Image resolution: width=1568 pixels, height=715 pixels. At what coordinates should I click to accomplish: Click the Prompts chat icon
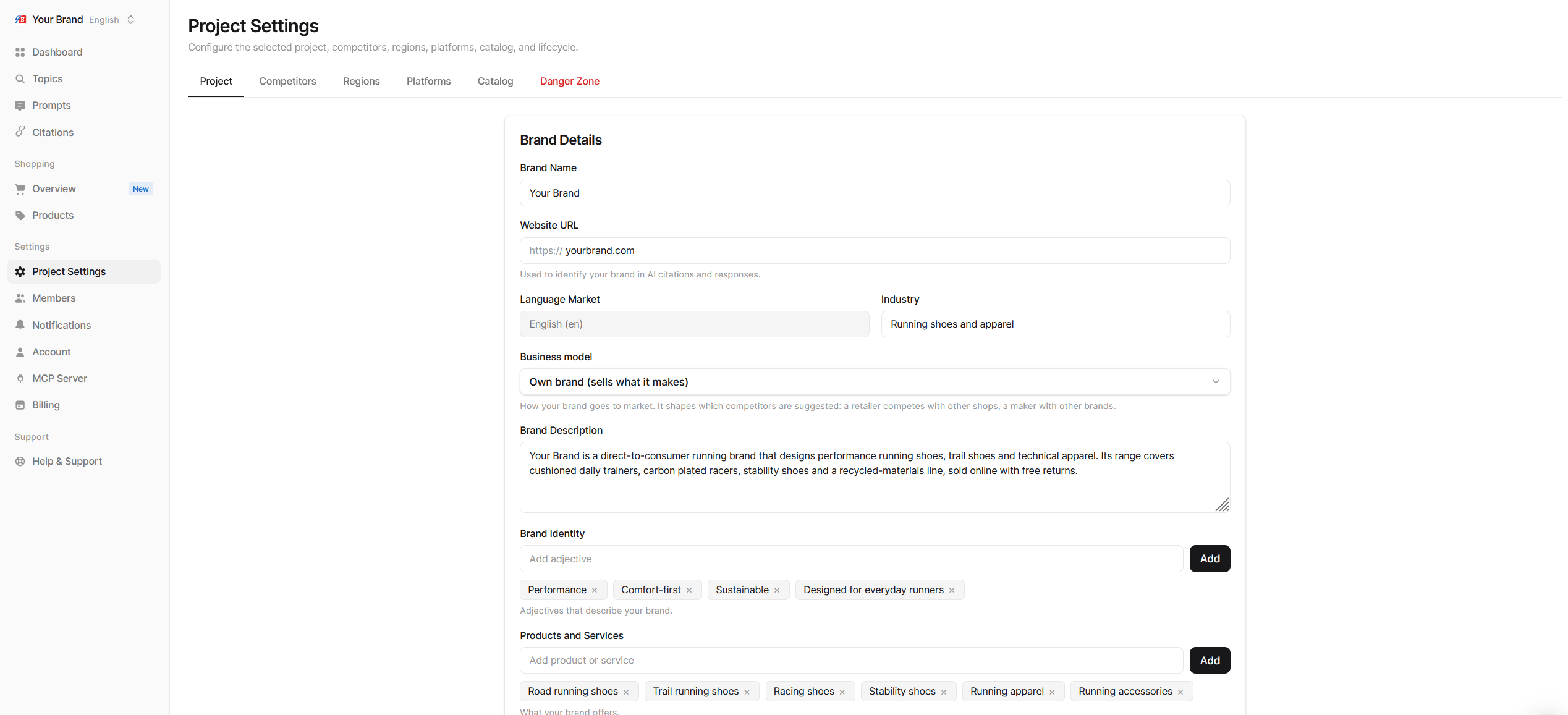pyautogui.click(x=20, y=105)
